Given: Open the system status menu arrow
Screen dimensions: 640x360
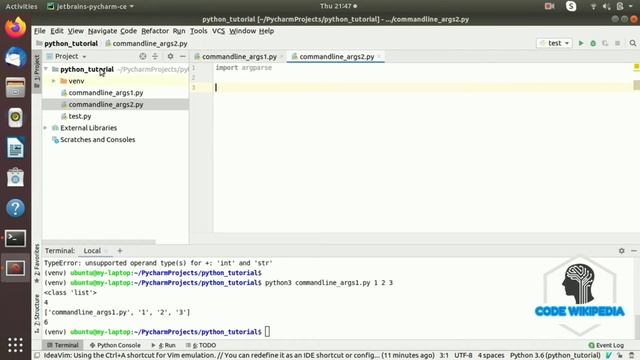Looking at the screenshot, I should pos(631,6).
